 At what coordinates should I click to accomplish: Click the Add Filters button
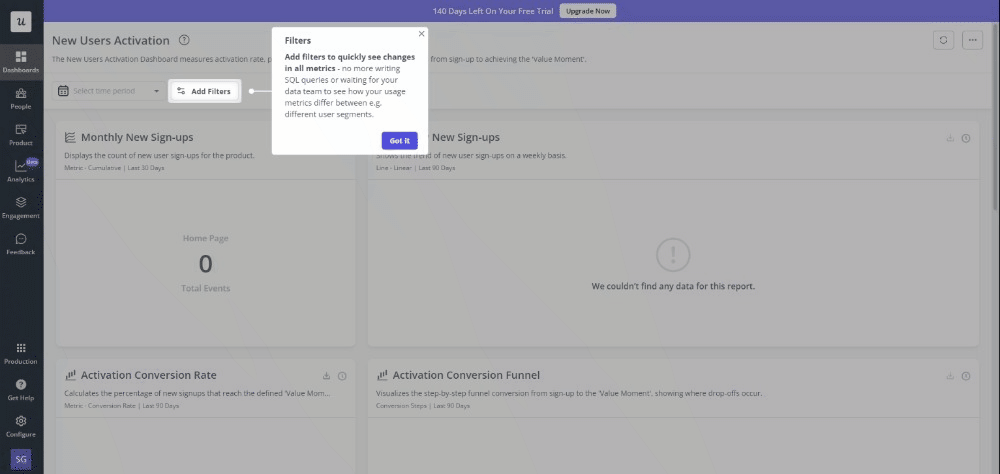tap(204, 91)
